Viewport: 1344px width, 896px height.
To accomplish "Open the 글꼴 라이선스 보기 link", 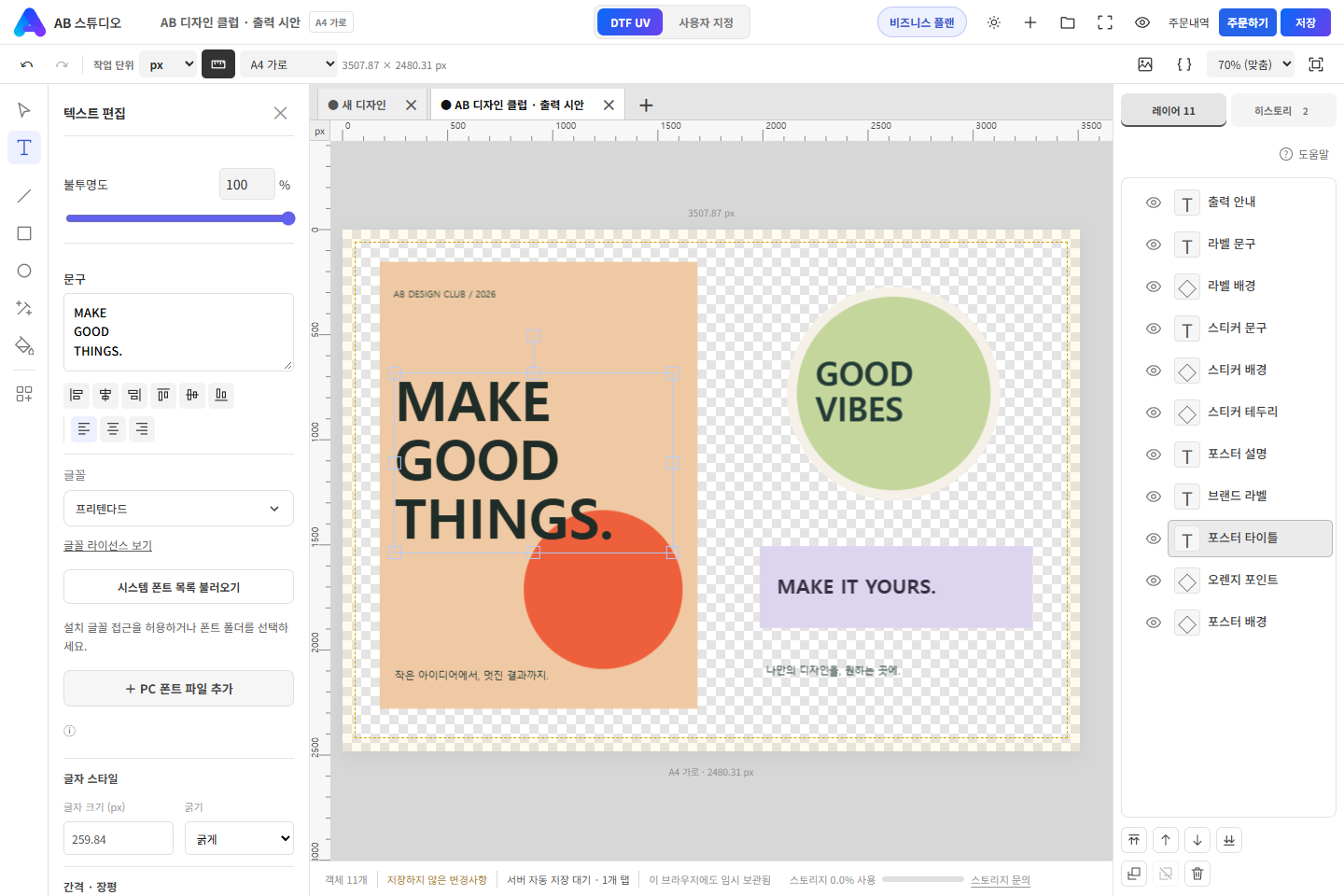I will (x=107, y=546).
